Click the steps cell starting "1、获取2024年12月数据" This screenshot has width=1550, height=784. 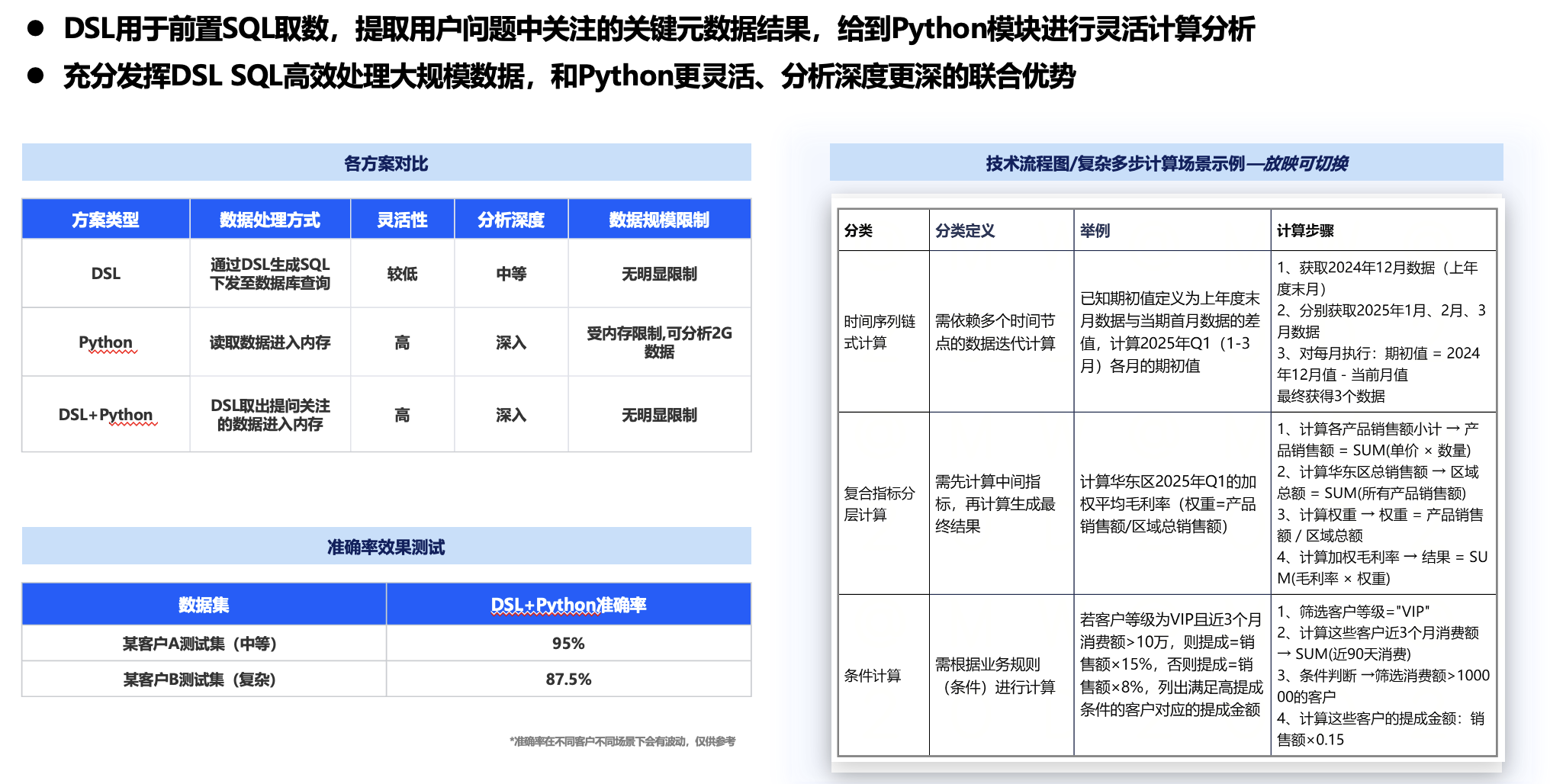(1384, 332)
